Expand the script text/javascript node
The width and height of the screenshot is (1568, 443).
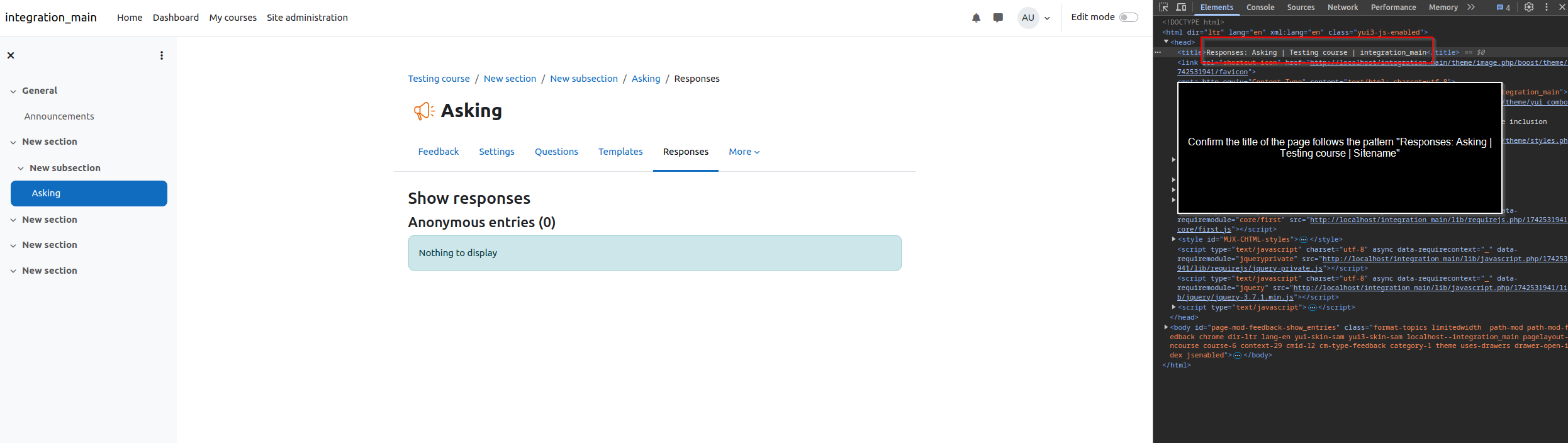[x=1173, y=307]
